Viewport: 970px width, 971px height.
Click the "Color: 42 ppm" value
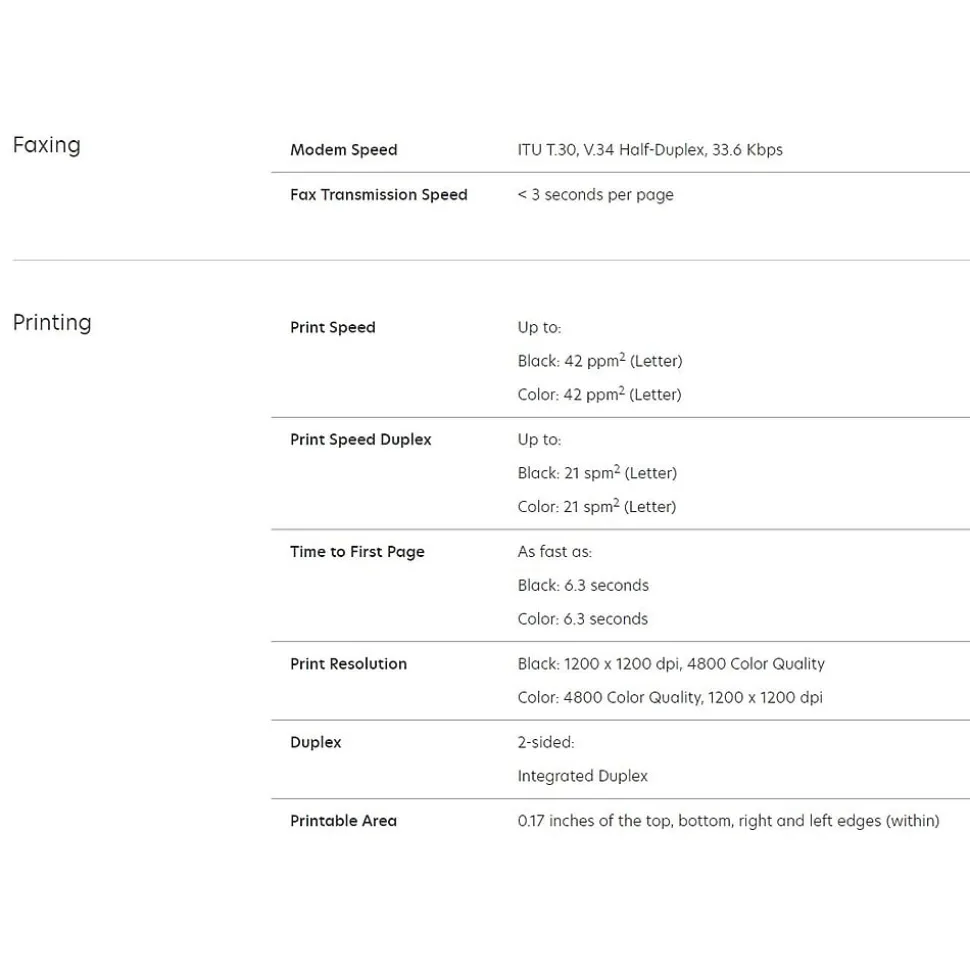pos(563,395)
